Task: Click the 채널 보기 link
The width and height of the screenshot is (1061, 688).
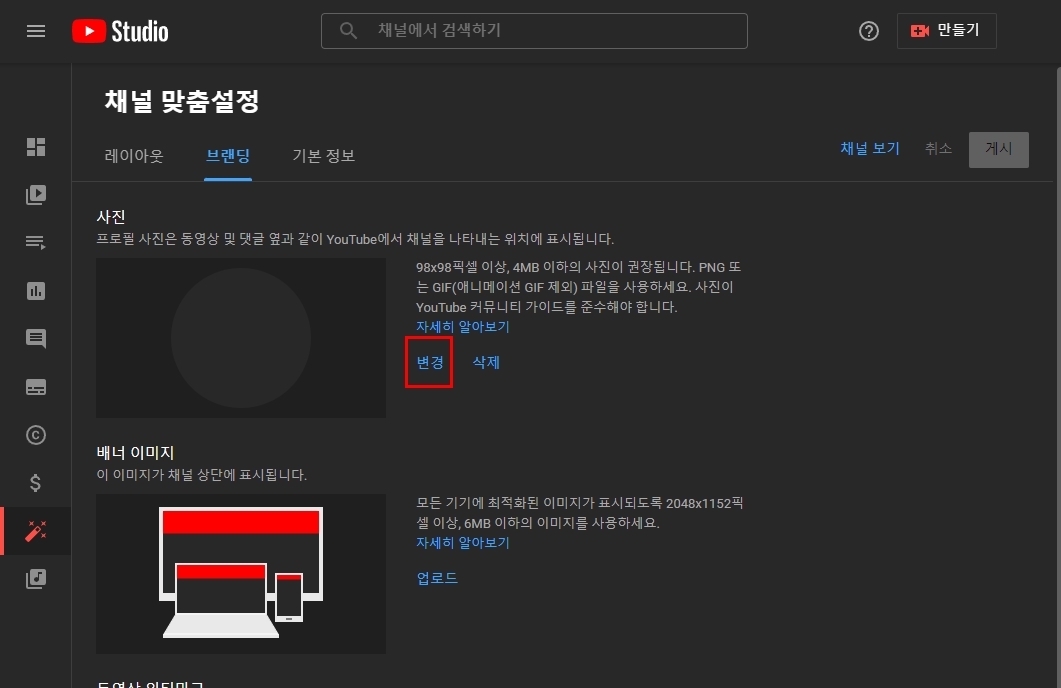Action: point(869,148)
